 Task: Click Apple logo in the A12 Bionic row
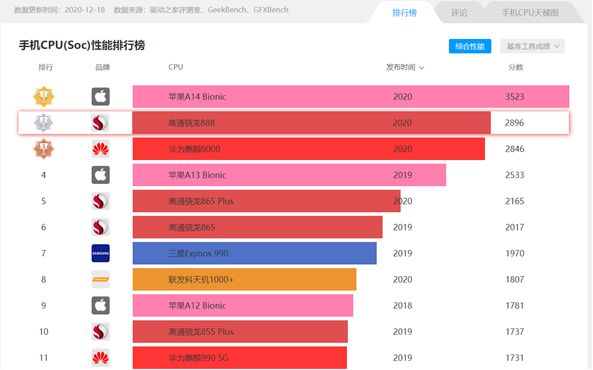pos(101,305)
